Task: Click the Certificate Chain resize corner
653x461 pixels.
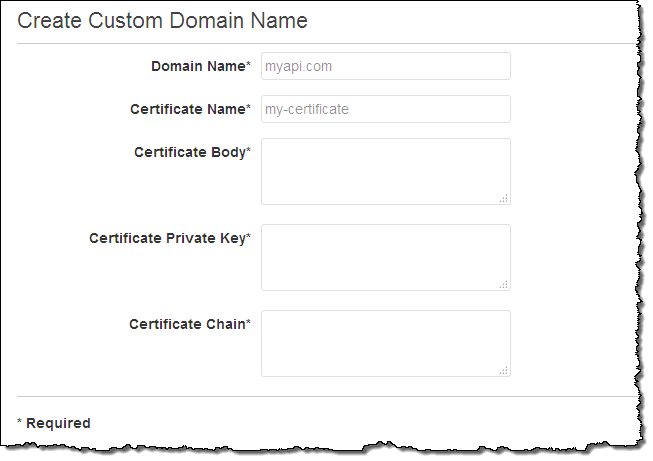Action: 504,370
